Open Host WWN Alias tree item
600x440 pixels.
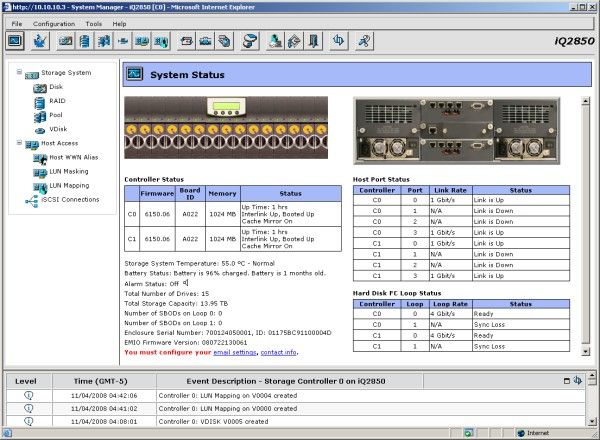[x=74, y=157]
